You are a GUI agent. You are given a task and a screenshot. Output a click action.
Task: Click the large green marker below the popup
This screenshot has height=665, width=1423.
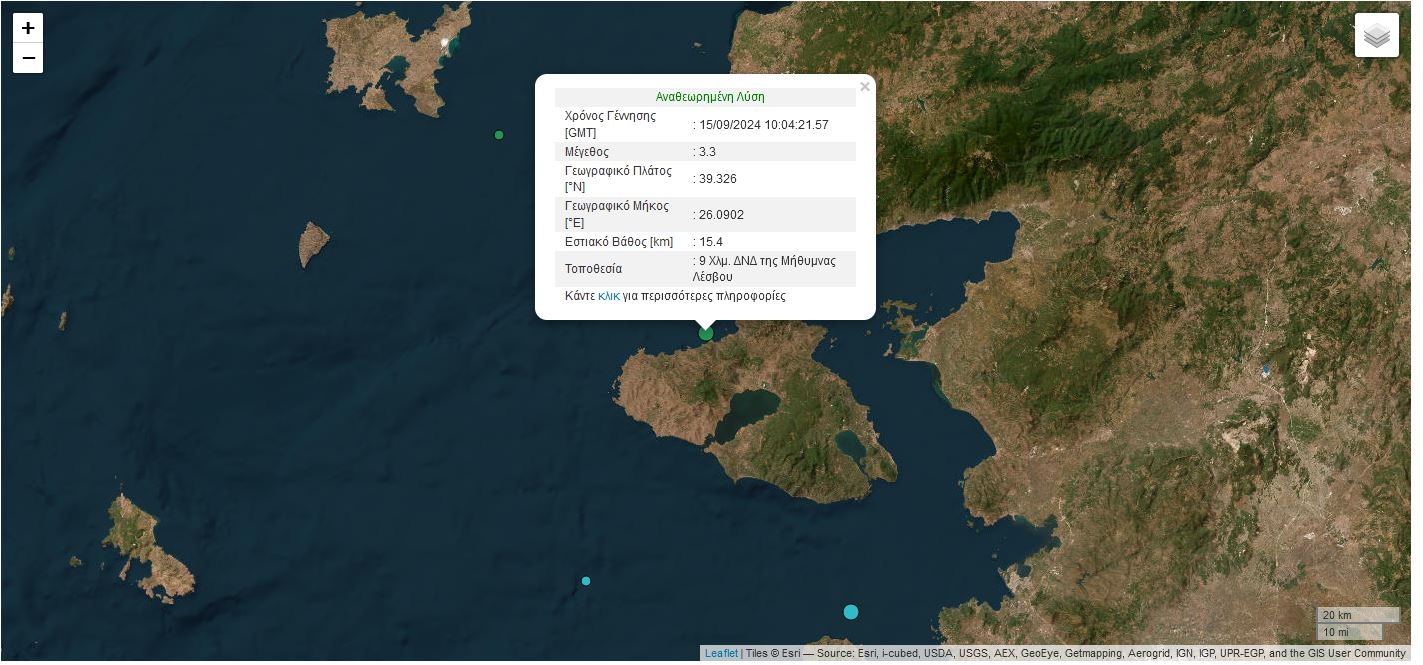click(x=706, y=333)
